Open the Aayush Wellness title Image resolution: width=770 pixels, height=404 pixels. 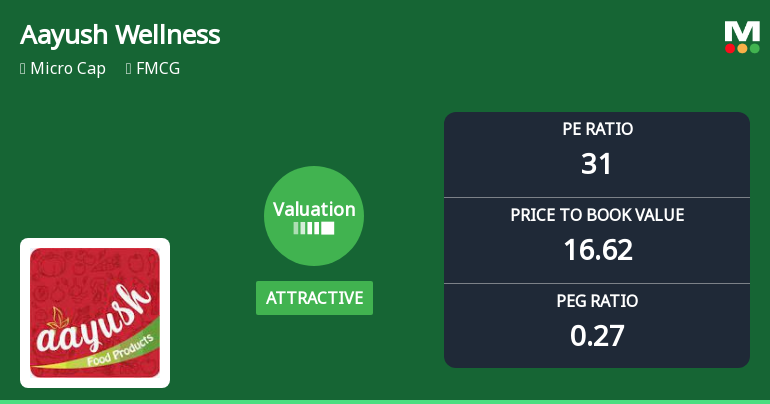[x=120, y=35]
